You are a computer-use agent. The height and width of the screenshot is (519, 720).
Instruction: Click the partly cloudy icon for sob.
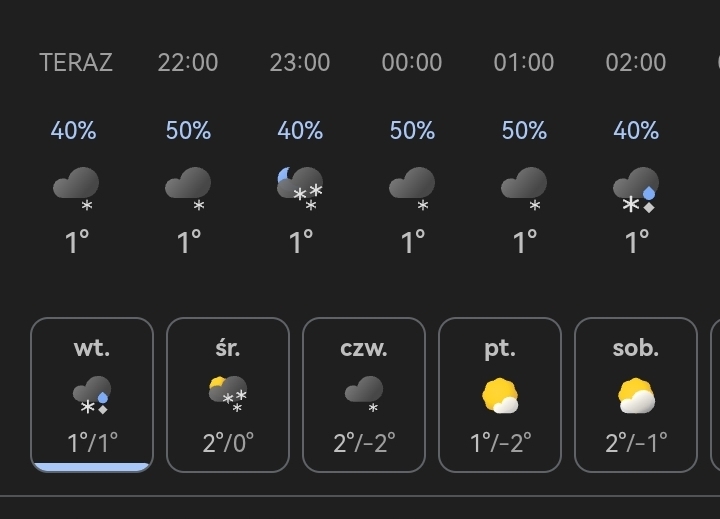[x=636, y=397]
